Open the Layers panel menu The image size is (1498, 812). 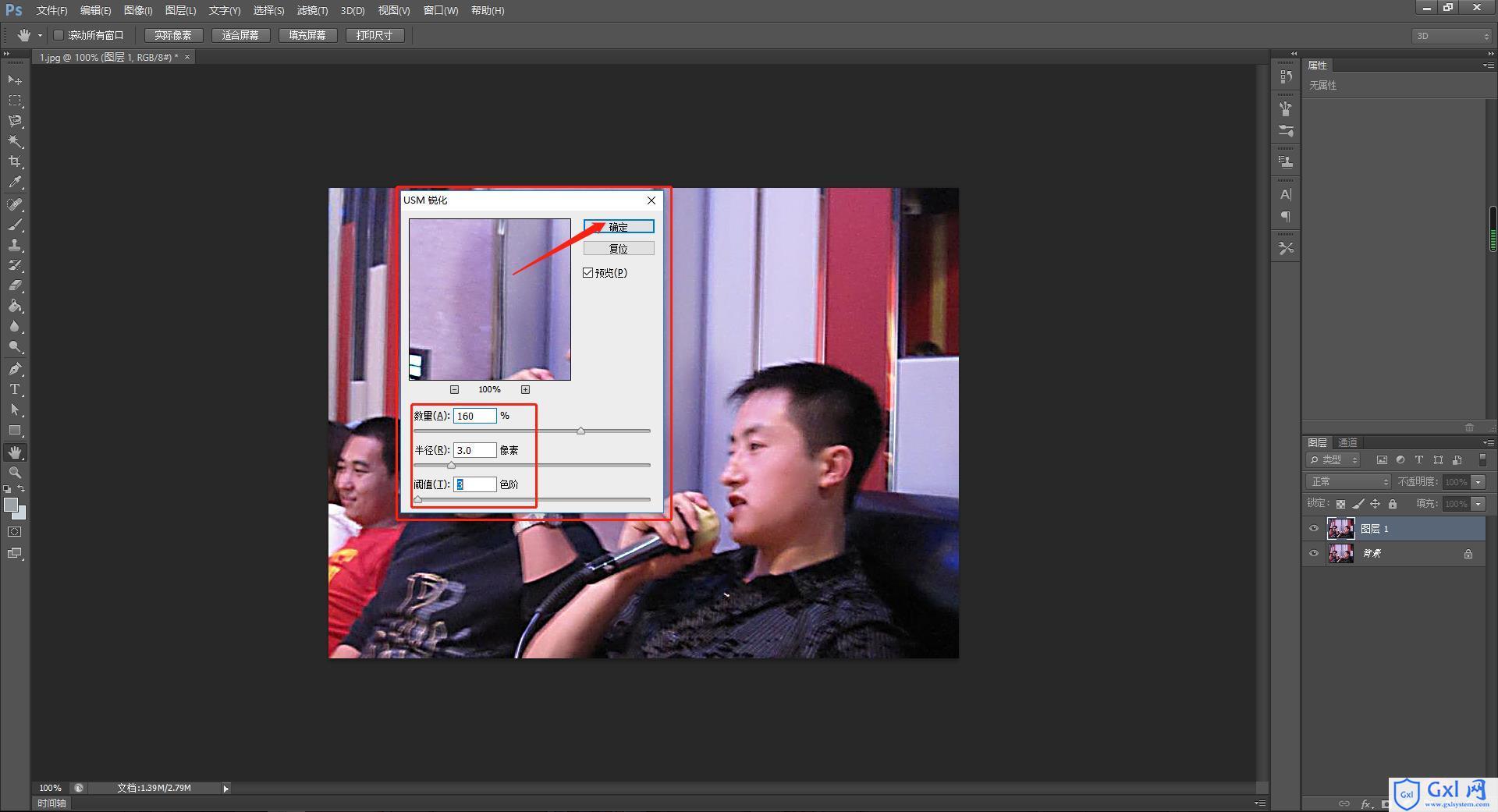(1488, 442)
